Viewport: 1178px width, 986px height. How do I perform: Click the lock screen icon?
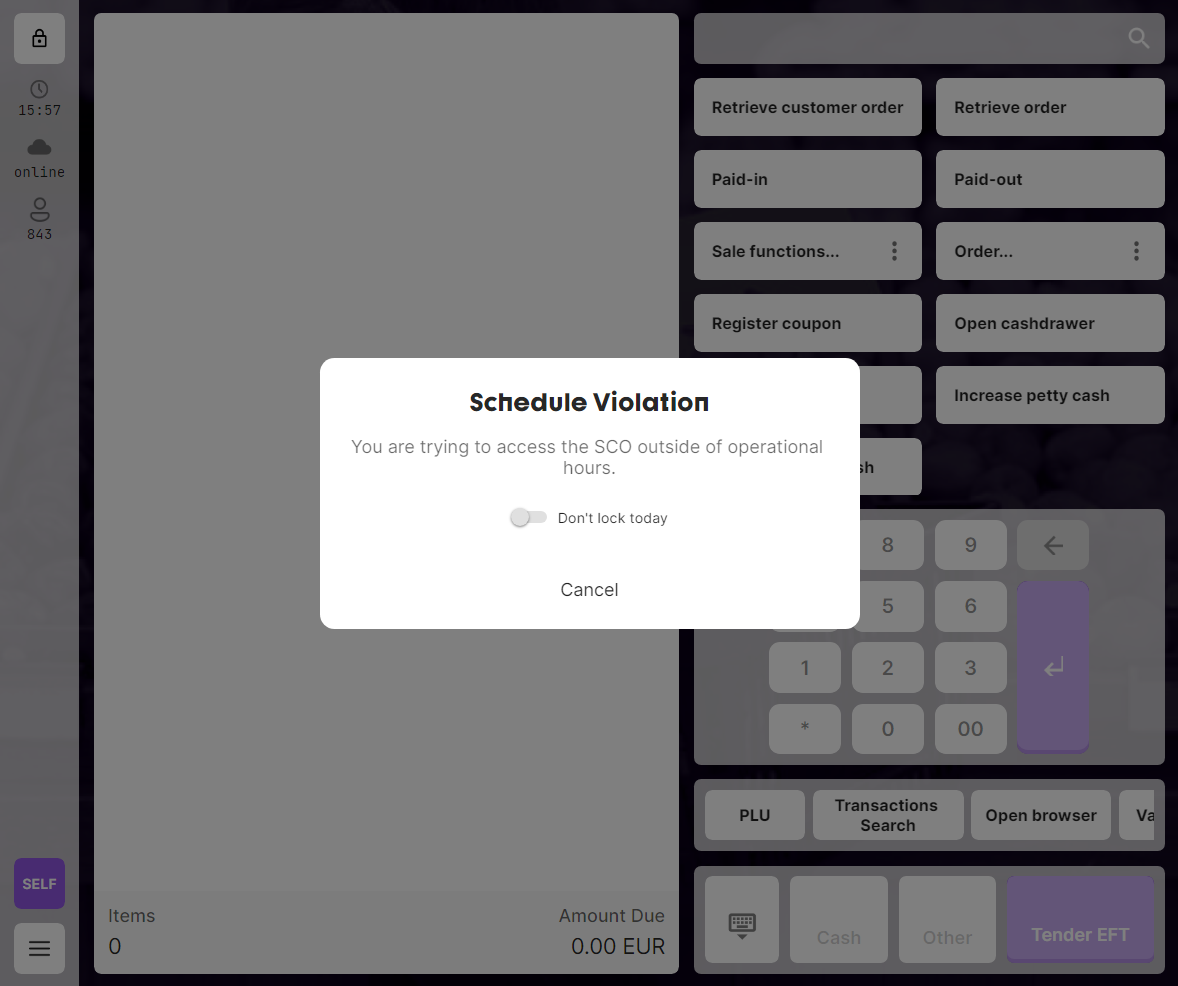coord(39,38)
